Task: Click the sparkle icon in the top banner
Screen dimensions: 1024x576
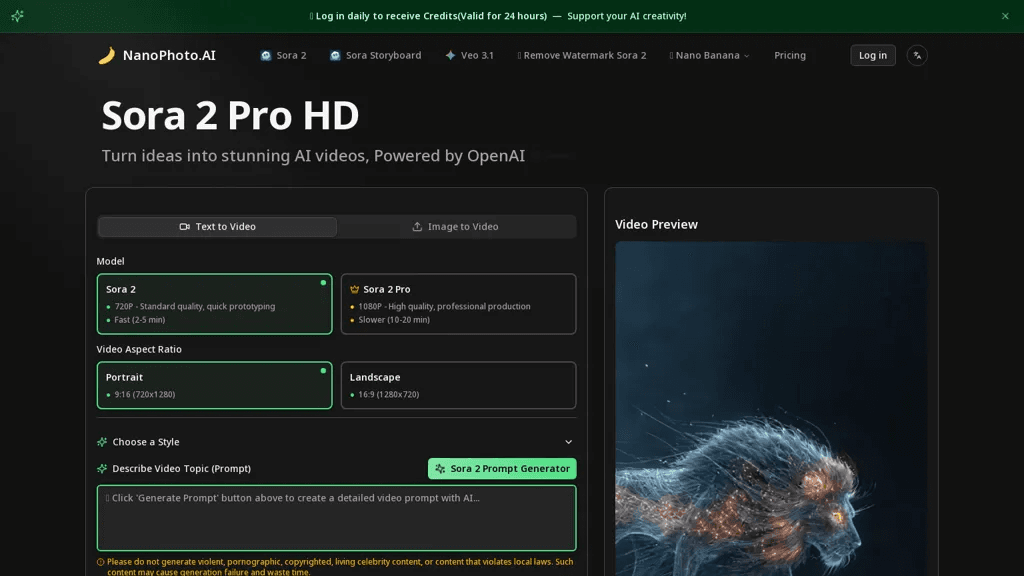Action: [x=18, y=16]
